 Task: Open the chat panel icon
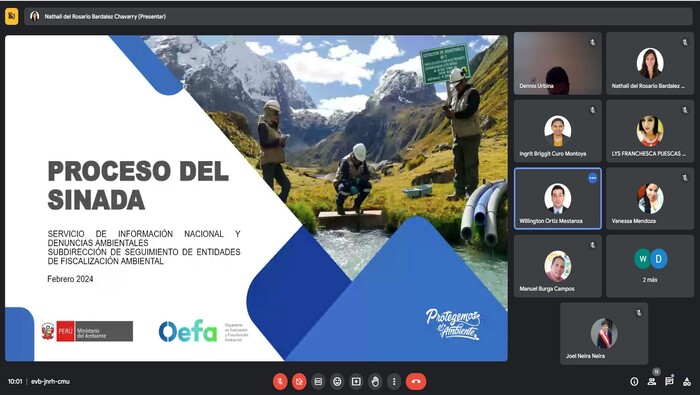point(669,381)
